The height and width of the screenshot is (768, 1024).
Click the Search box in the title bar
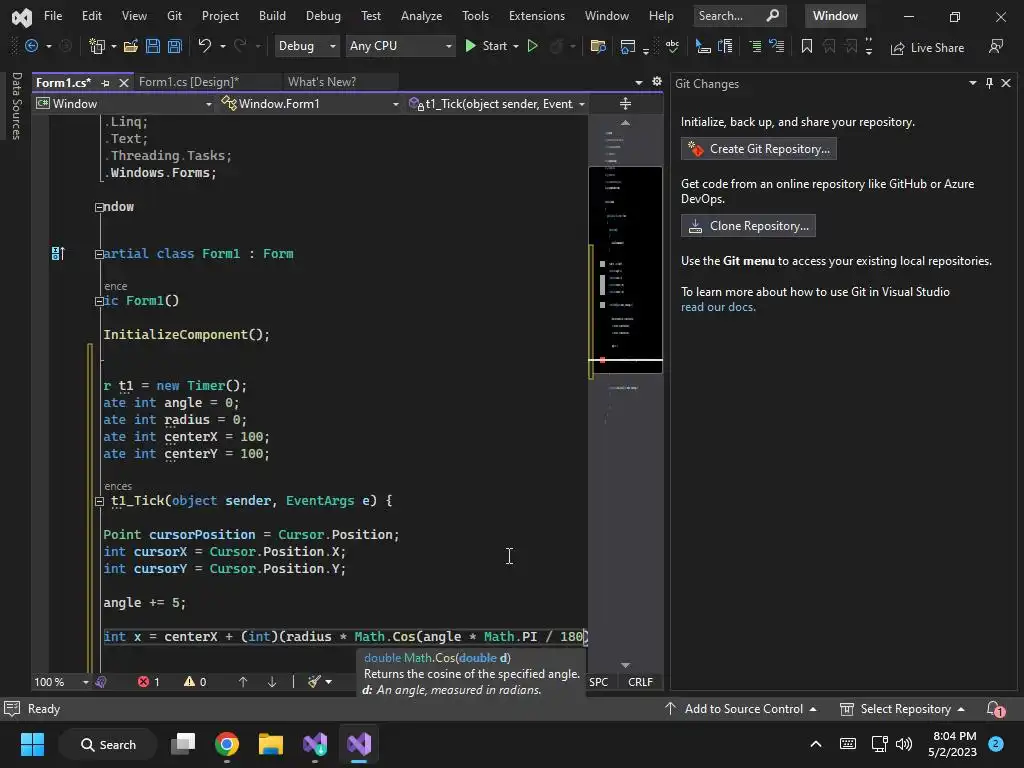739,16
